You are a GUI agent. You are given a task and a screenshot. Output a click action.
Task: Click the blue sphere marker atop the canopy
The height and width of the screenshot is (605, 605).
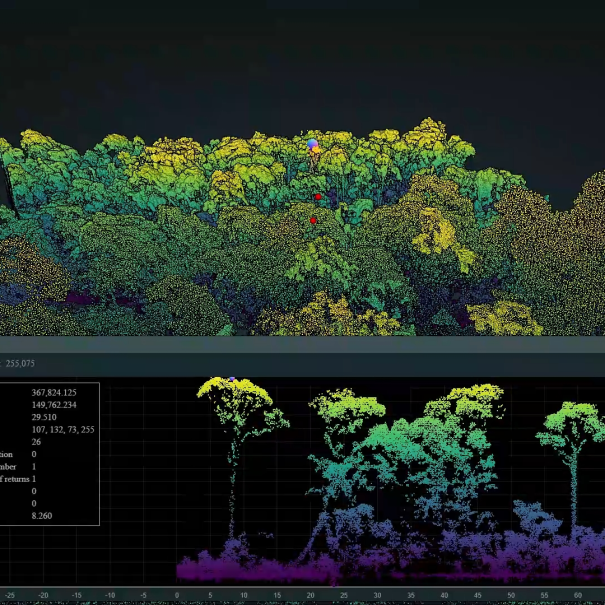[312, 145]
